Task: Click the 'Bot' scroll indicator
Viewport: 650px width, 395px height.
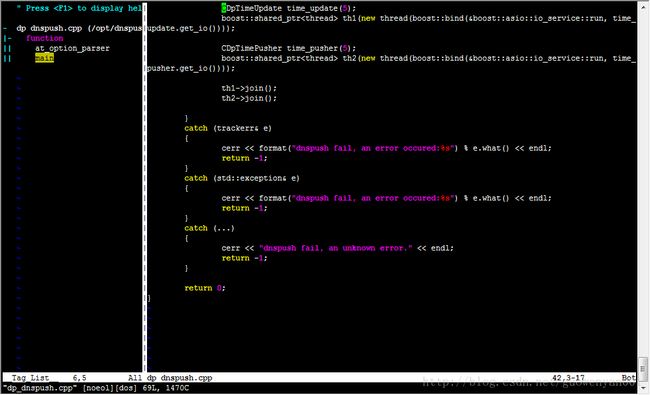Action: tap(628, 378)
